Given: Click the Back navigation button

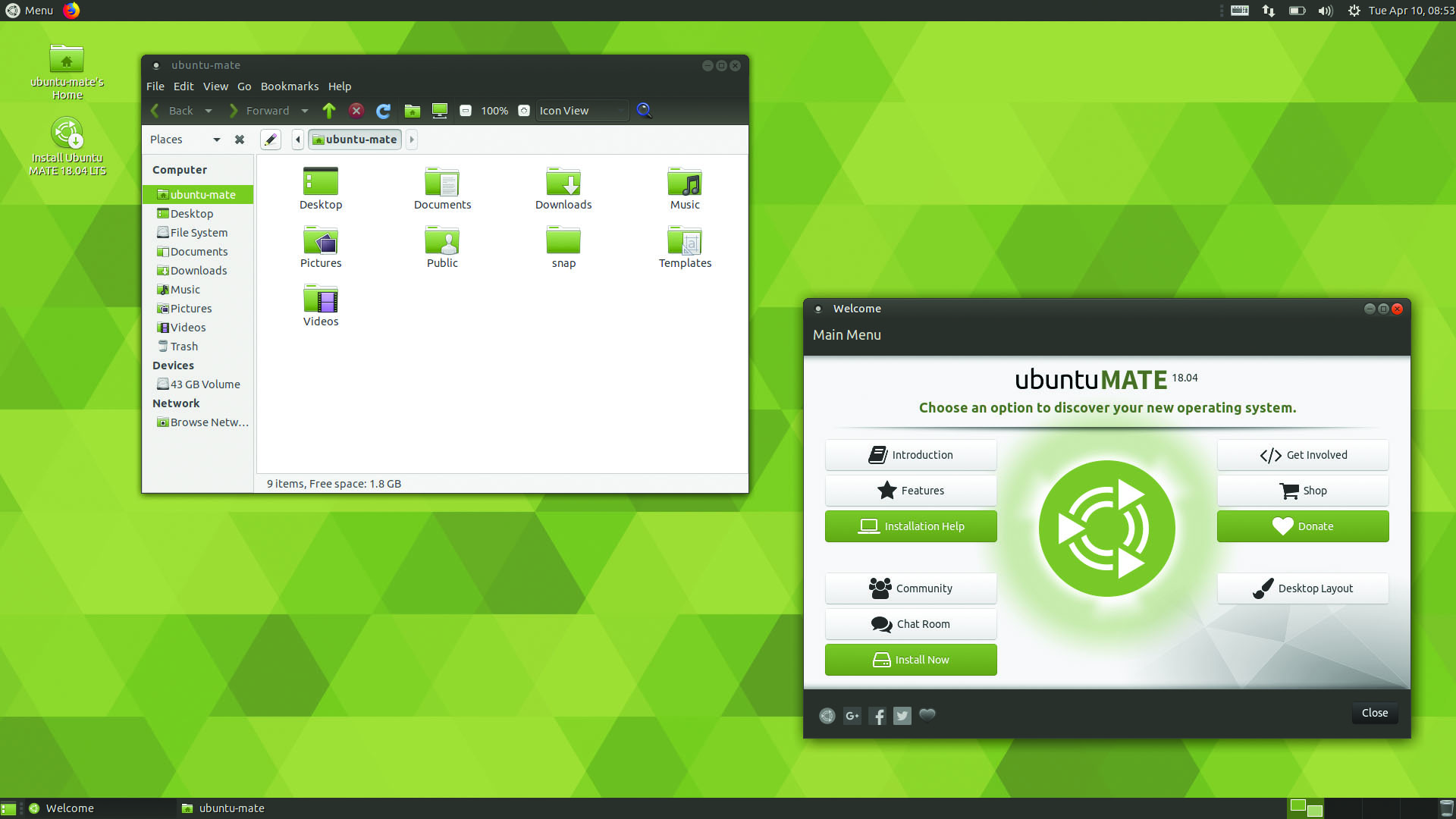Looking at the screenshot, I should coord(173,111).
